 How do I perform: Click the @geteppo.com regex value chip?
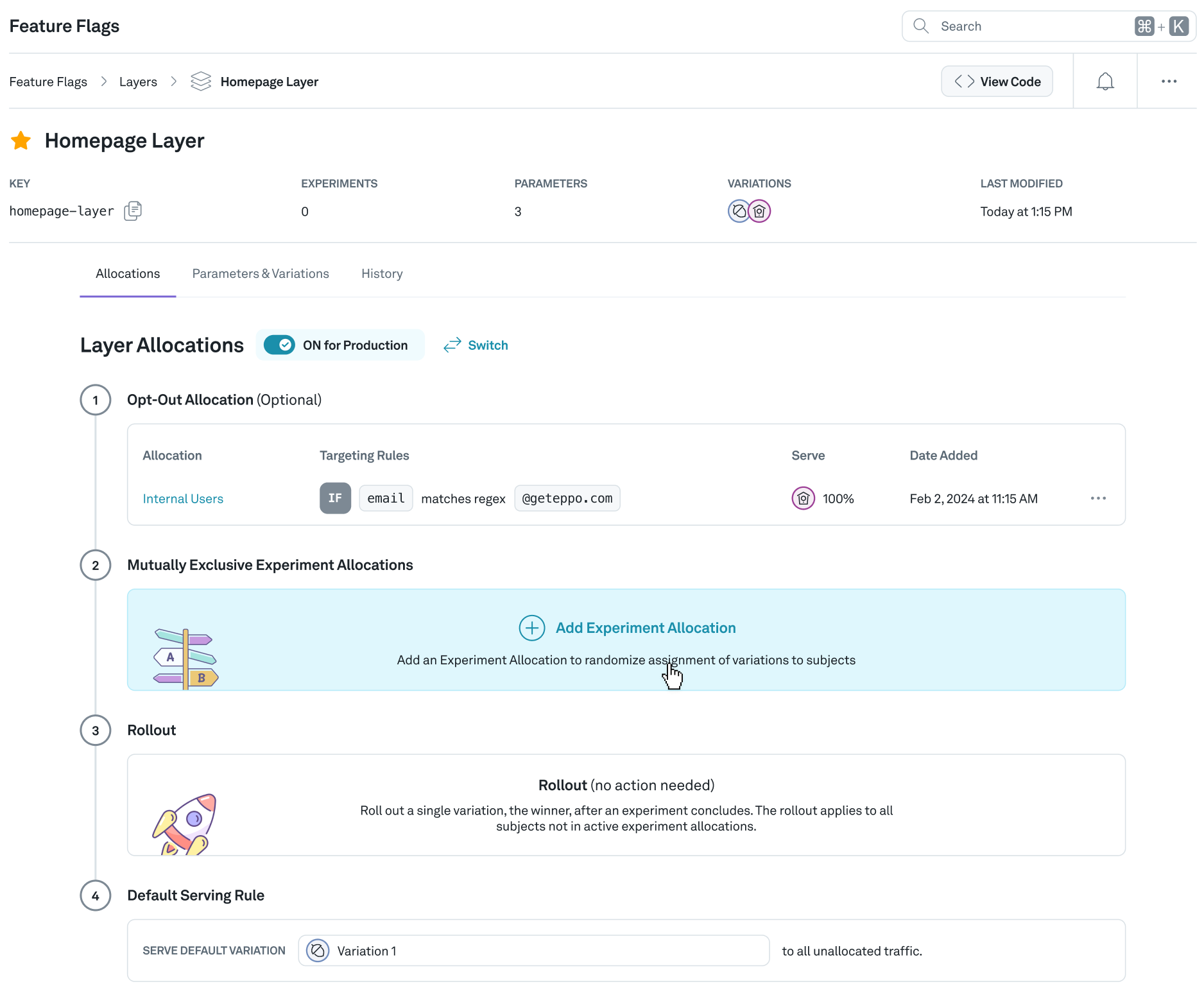tap(567, 498)
